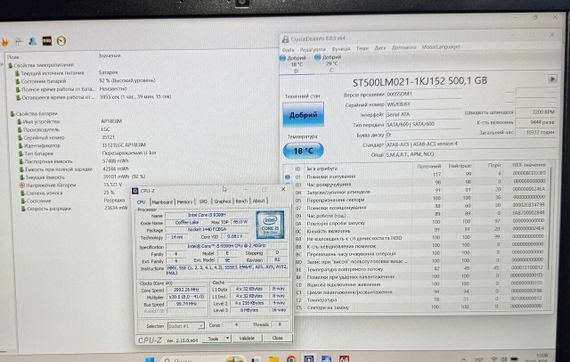Open Теми menu in CrystalDiskInfo

362,48
